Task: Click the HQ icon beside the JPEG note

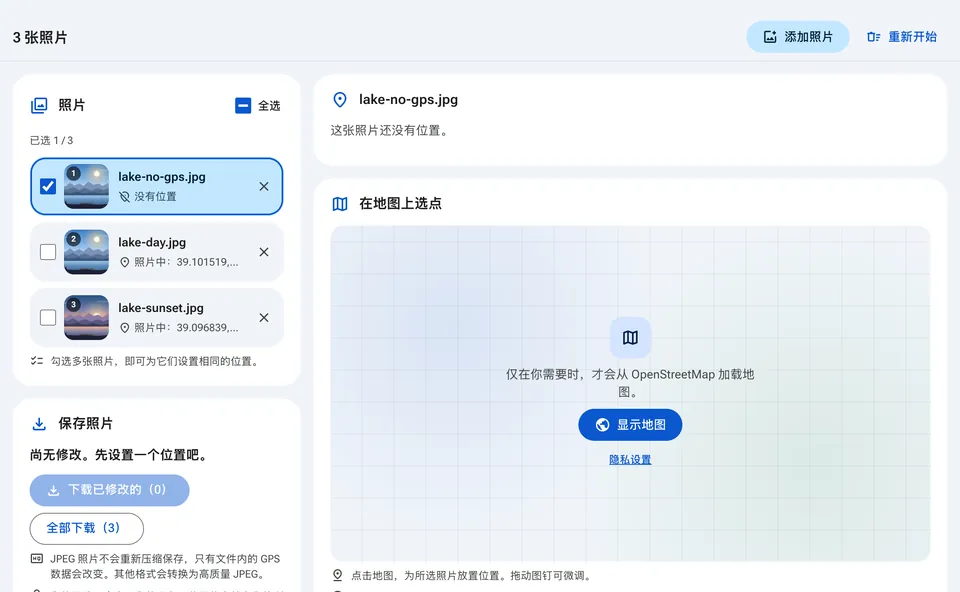Action: [x=37, y=558]
